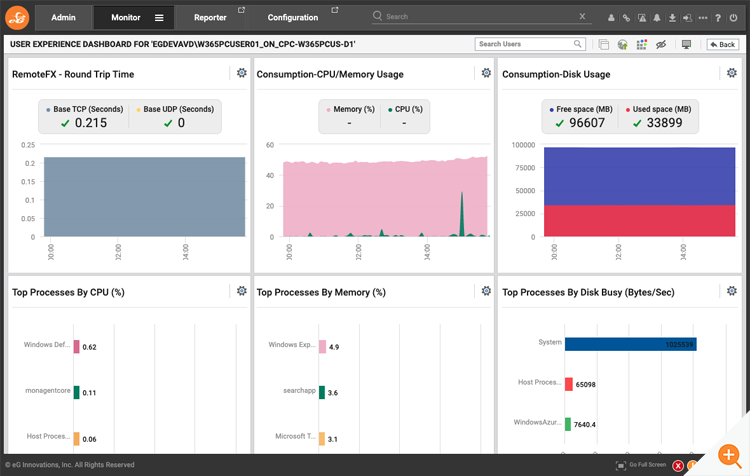Click the monagentcore CPU bar 0.11
Screen dimensions: 750x476
pos(77,392)
